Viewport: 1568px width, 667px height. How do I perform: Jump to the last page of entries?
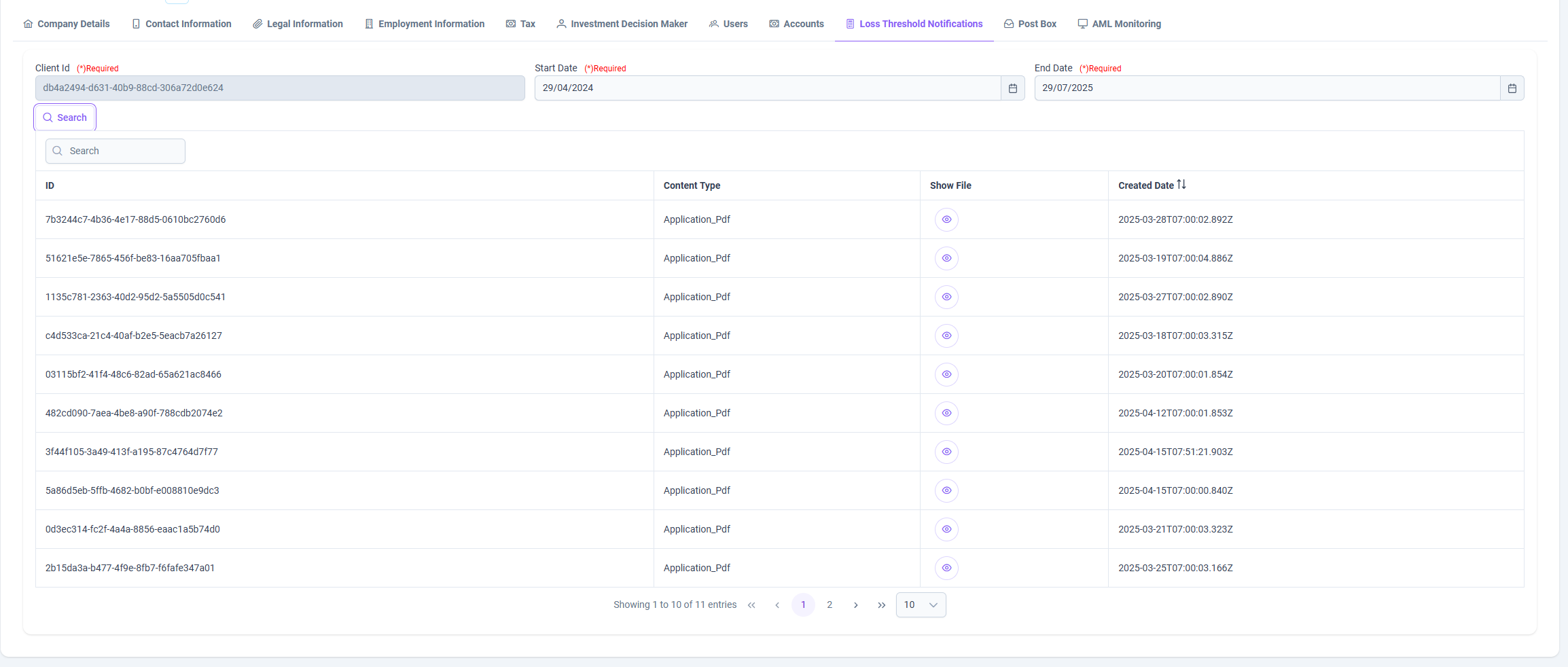tap(881, 605)
